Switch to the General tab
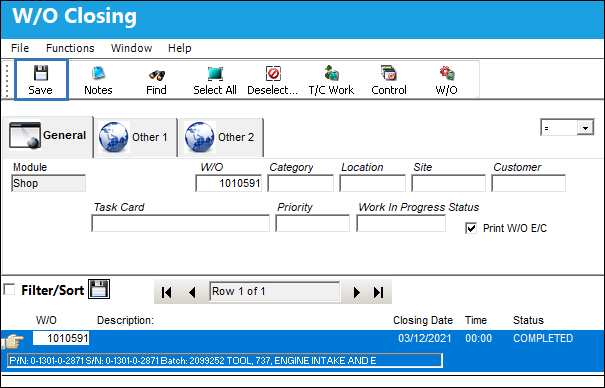 48,136
